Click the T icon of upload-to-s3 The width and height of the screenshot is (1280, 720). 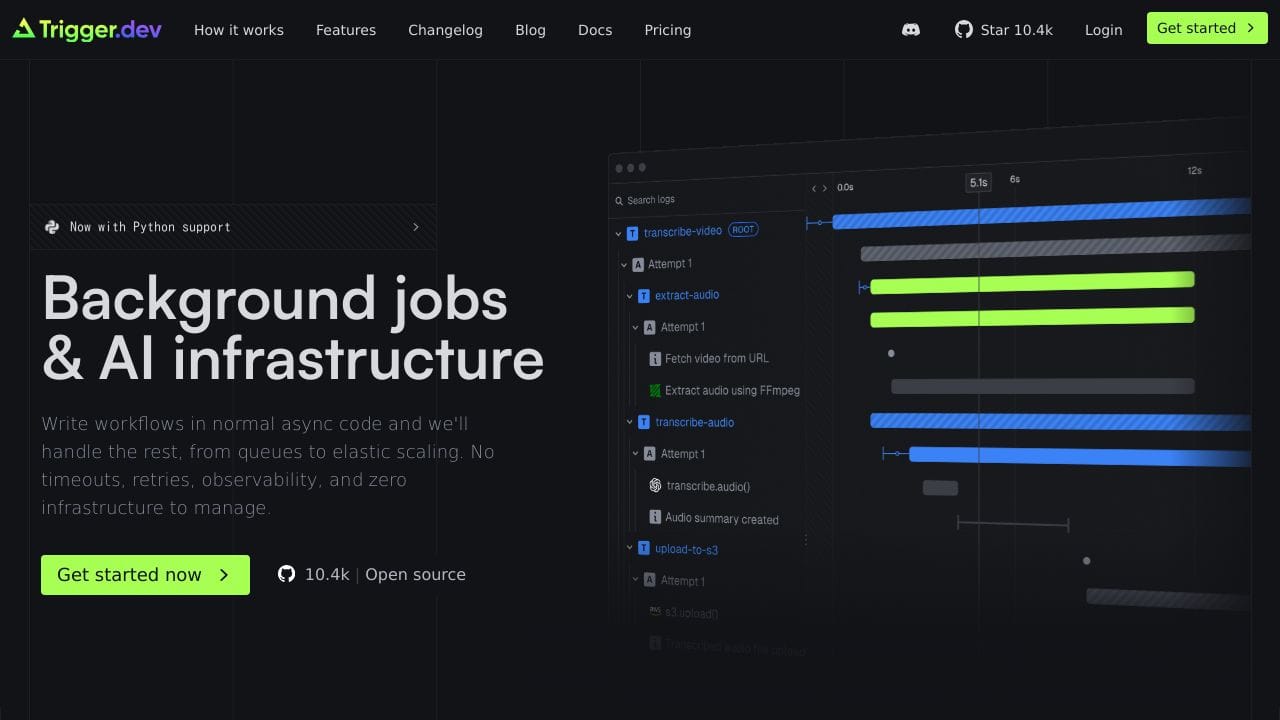[x=644, y=548]
